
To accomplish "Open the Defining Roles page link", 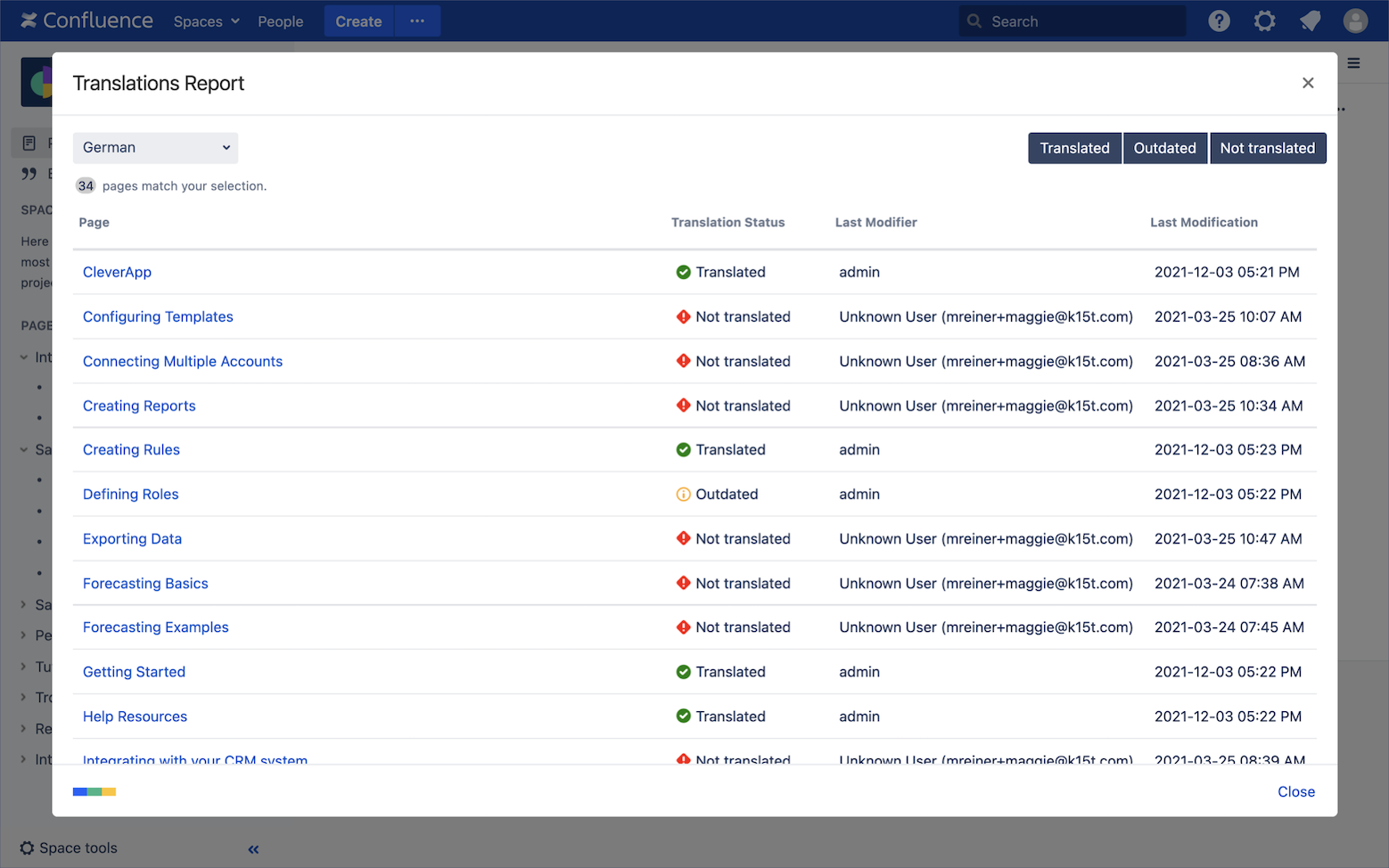I will click(x=130, y=495).
